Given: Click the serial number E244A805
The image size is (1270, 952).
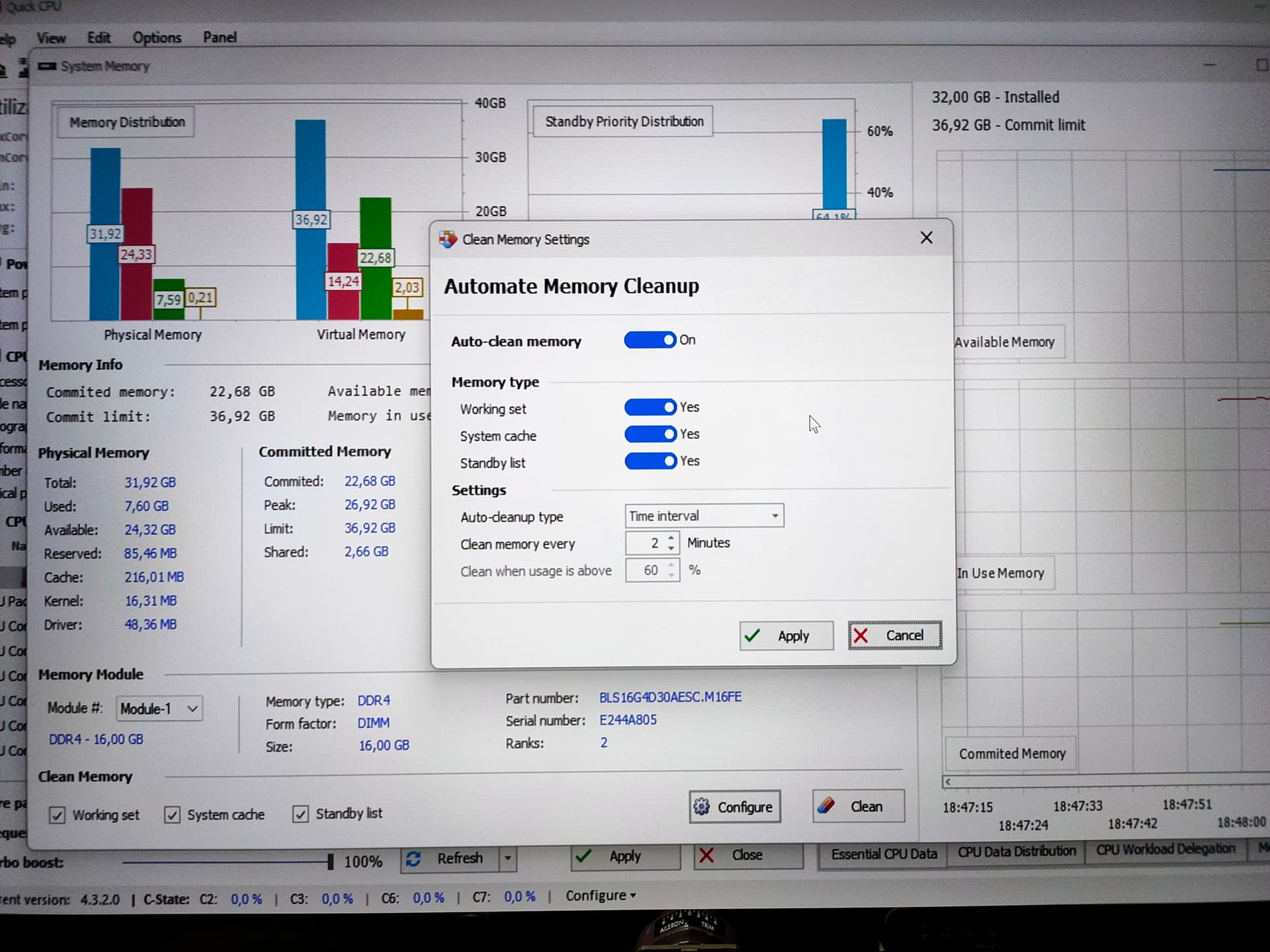Looking at the screenshot, I should tap(628, 720).
